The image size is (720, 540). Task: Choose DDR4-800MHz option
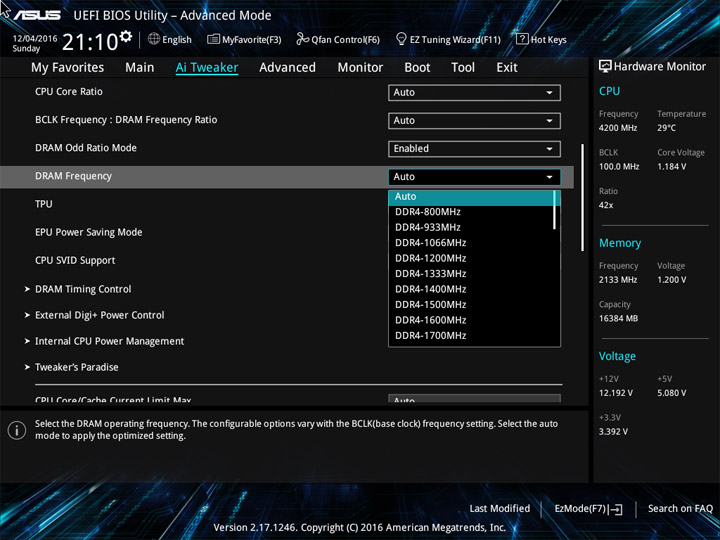472,212
